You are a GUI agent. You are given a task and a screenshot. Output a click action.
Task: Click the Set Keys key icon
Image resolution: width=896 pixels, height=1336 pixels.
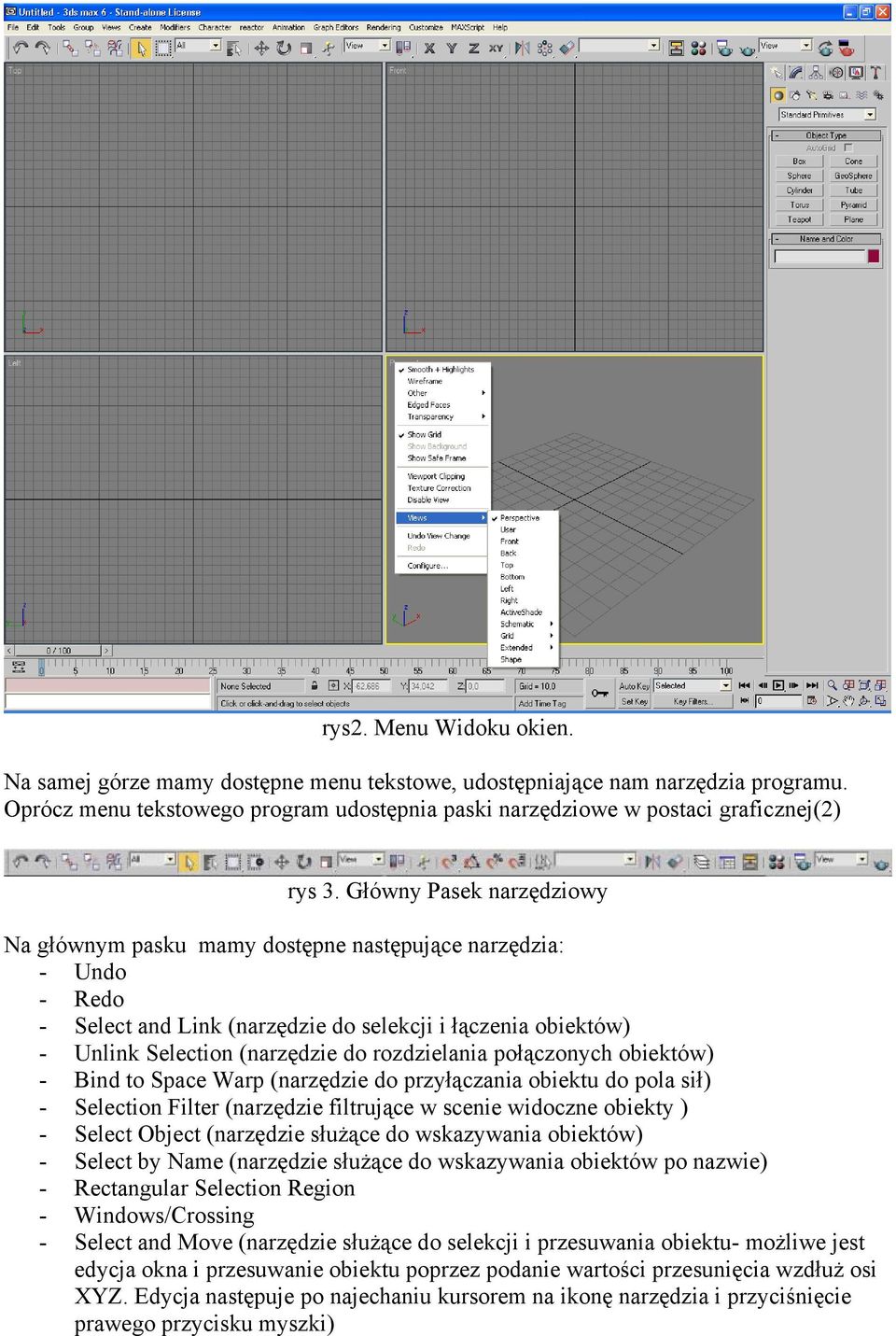pos(599,693)
